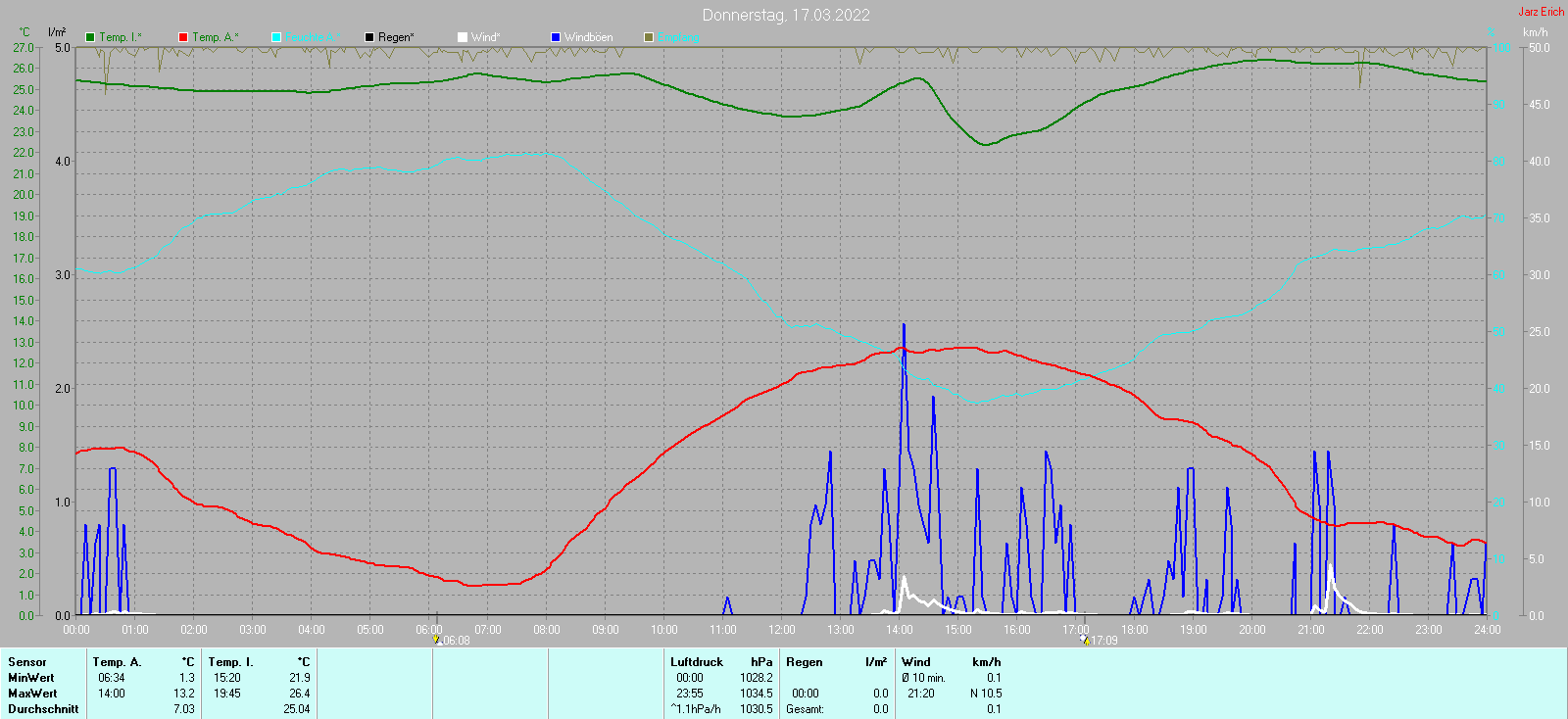Click the pressure maximum time "23:55"
Image resolution: width=1568 pixels, height=719 pixels.
click(690, 694)
